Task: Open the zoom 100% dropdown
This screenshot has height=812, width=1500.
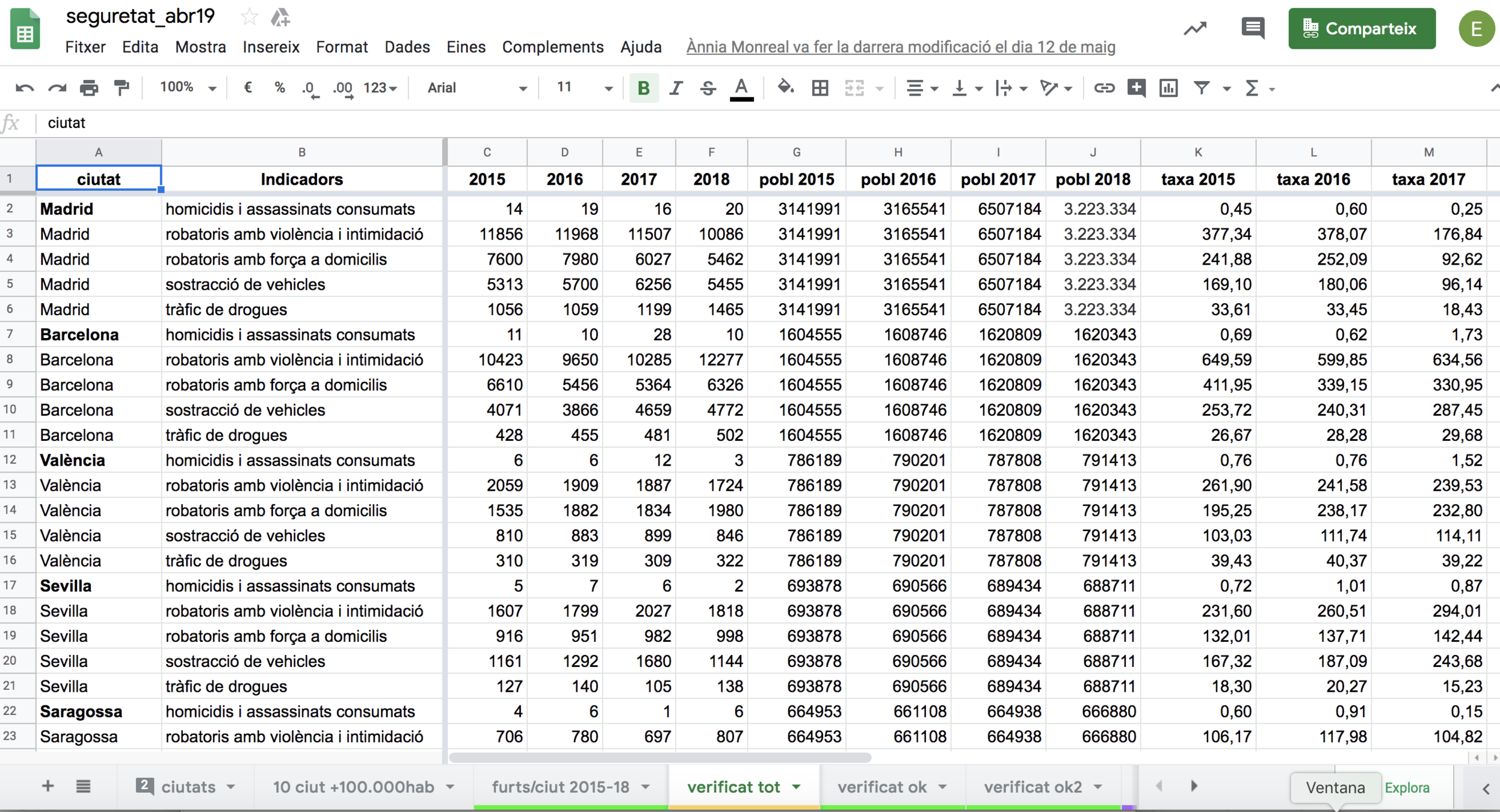Action: [187, 88]
